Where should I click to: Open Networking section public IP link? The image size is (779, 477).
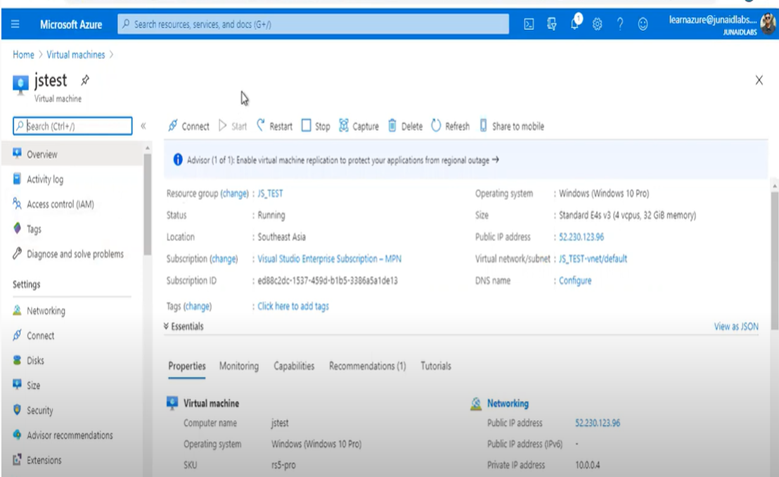pos(598,423)
